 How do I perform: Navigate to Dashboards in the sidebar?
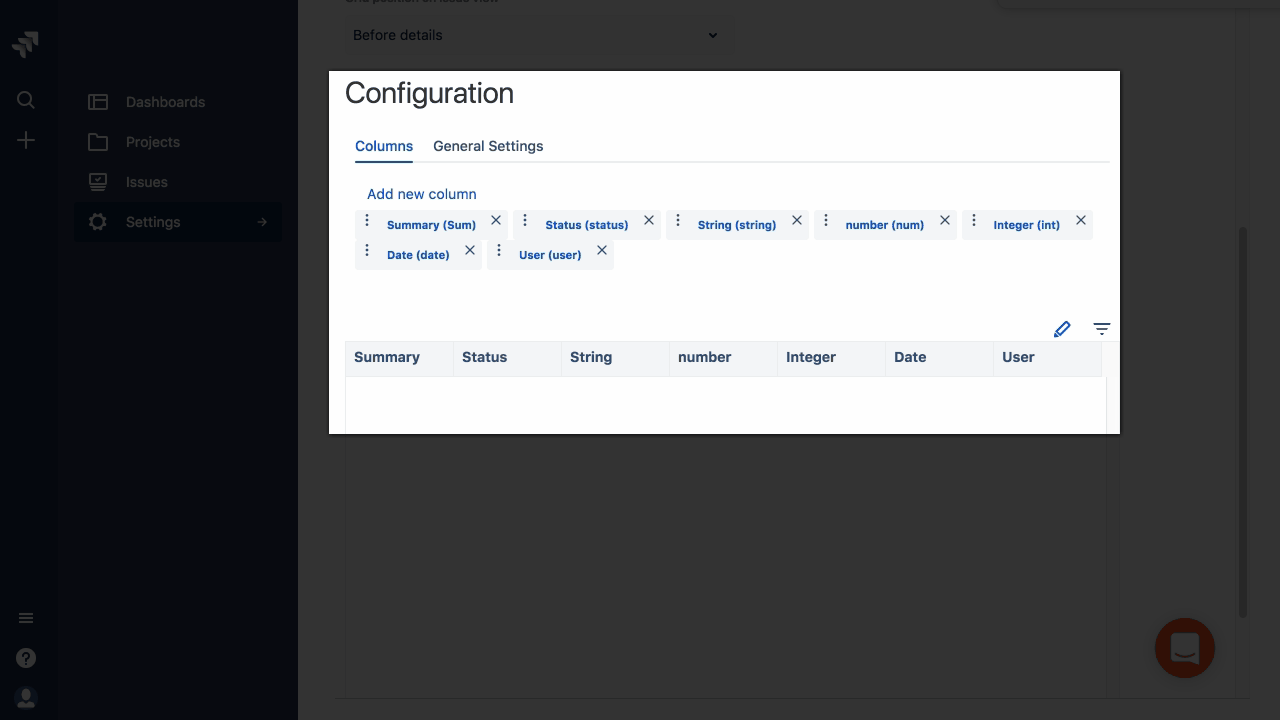(x=165, y=102)
